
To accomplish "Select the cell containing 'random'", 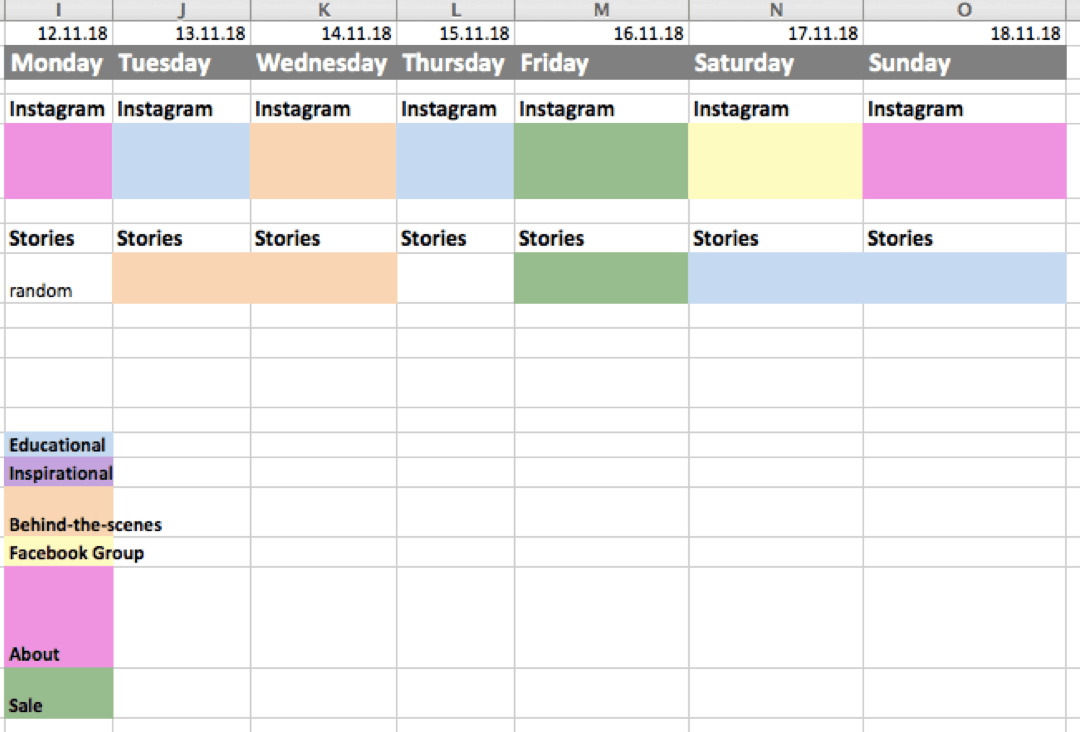I will click(59, 278).
